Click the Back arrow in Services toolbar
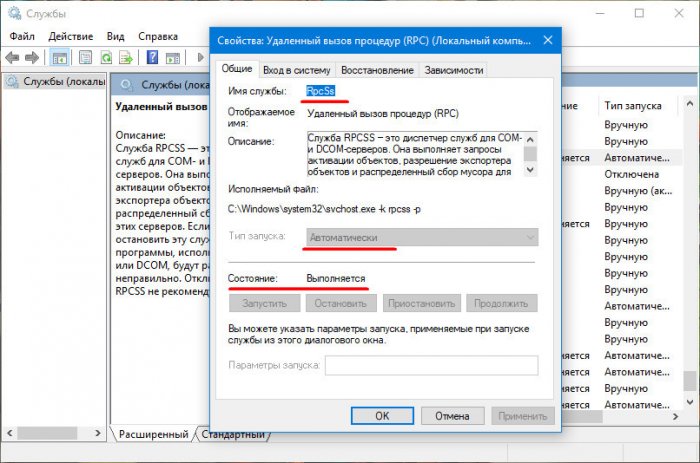The height and width of the screenshot is (463, 700). [12, 58]
